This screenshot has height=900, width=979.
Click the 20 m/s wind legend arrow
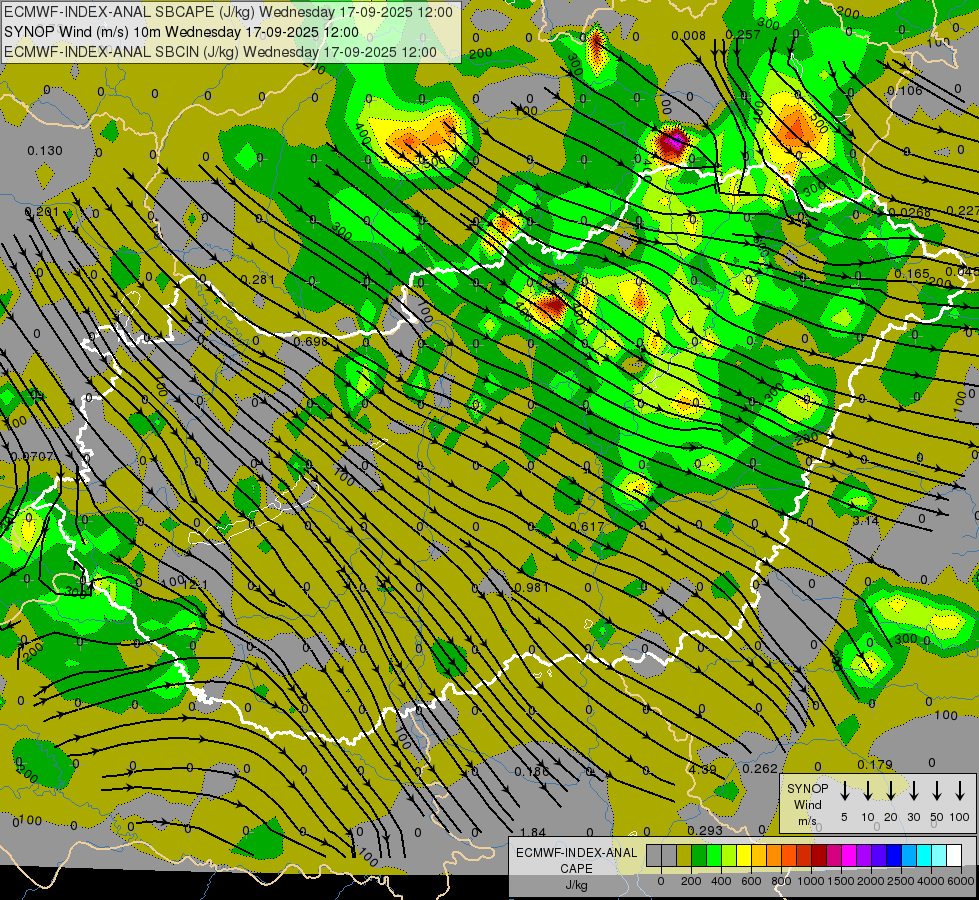point(890,791)
